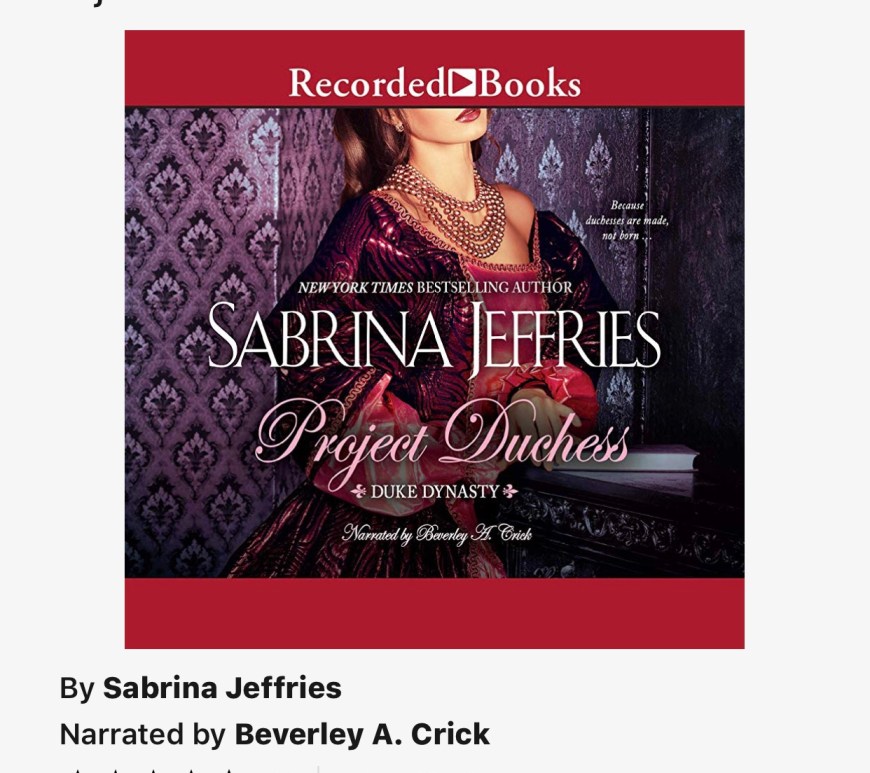Click the left fleur-de-lis beside Duke Dynasty
This screenshot has height=773, width=870.
pyautogui.click(x=358, y=492)
